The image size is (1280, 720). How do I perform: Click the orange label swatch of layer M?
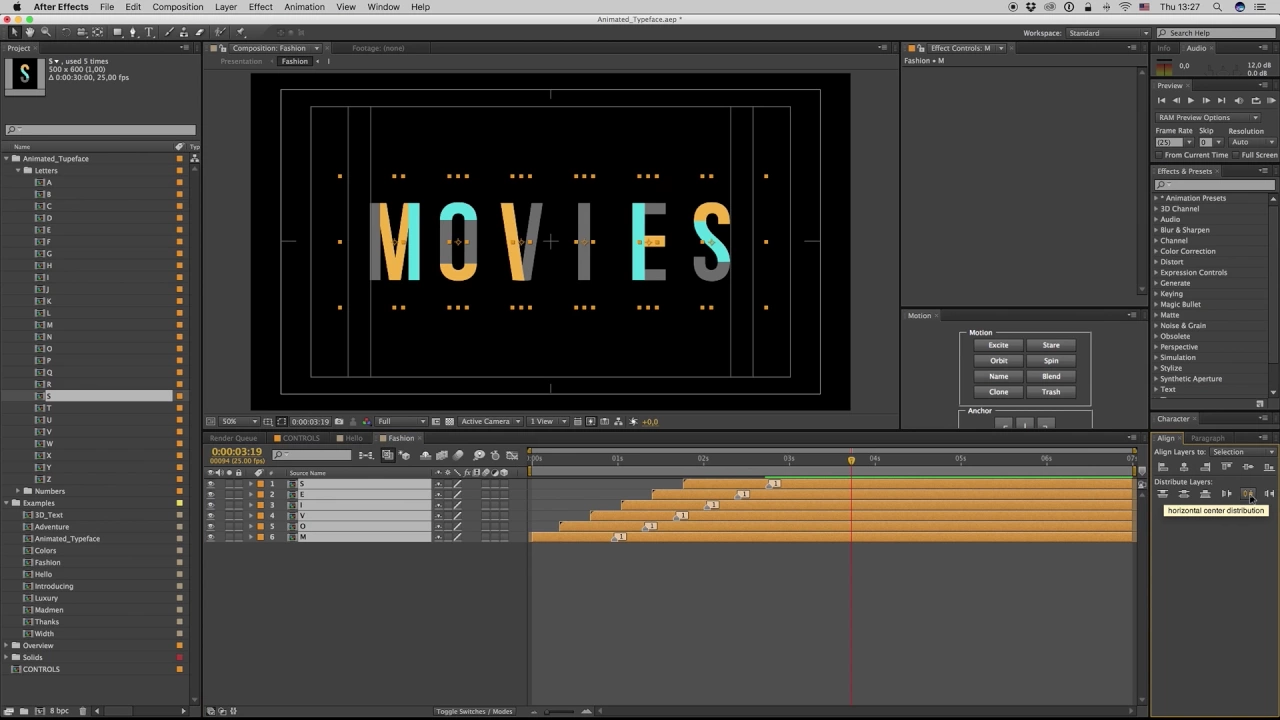pos(260,538)
